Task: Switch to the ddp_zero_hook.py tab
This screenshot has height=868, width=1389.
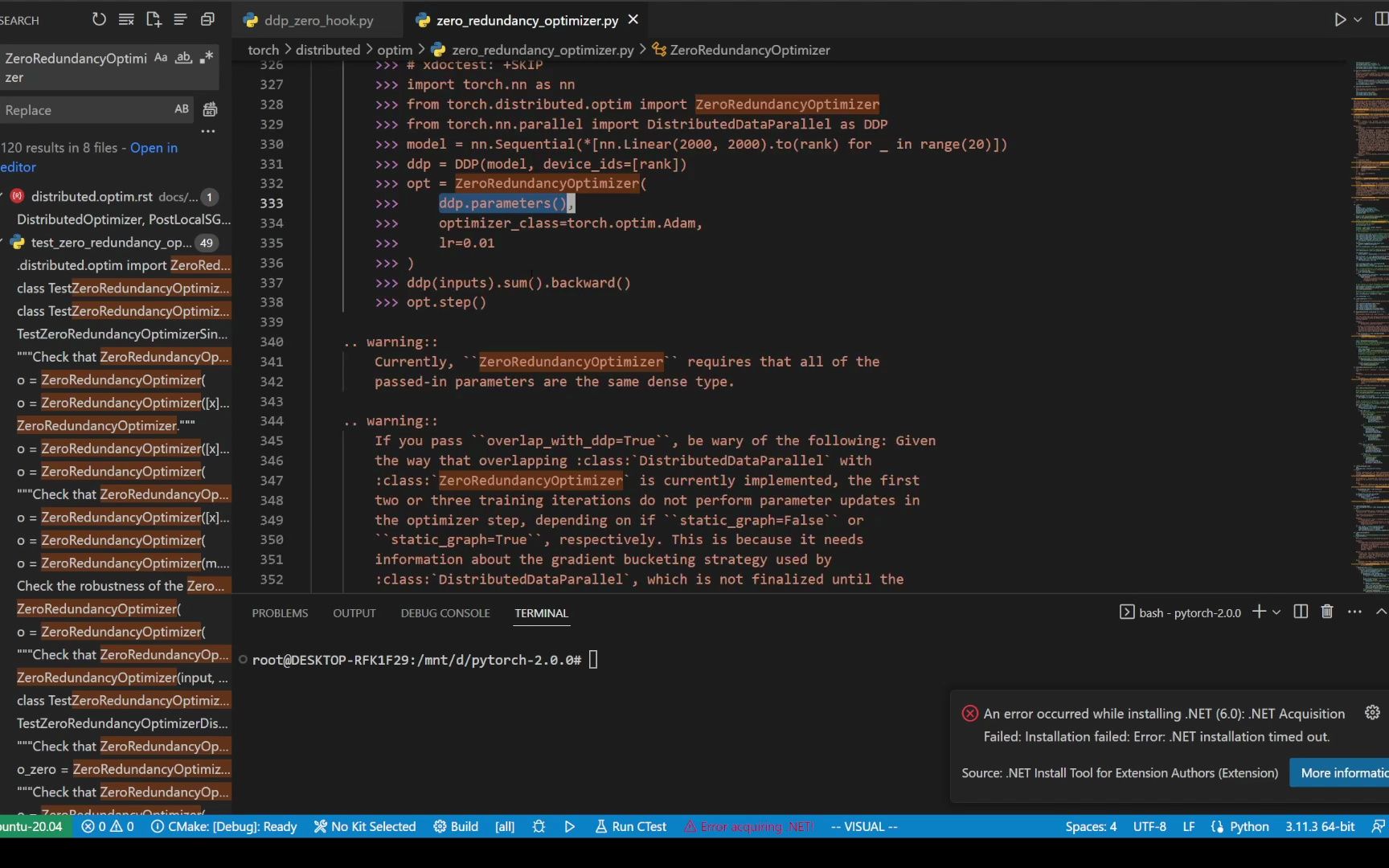Action: coord(318,20)
